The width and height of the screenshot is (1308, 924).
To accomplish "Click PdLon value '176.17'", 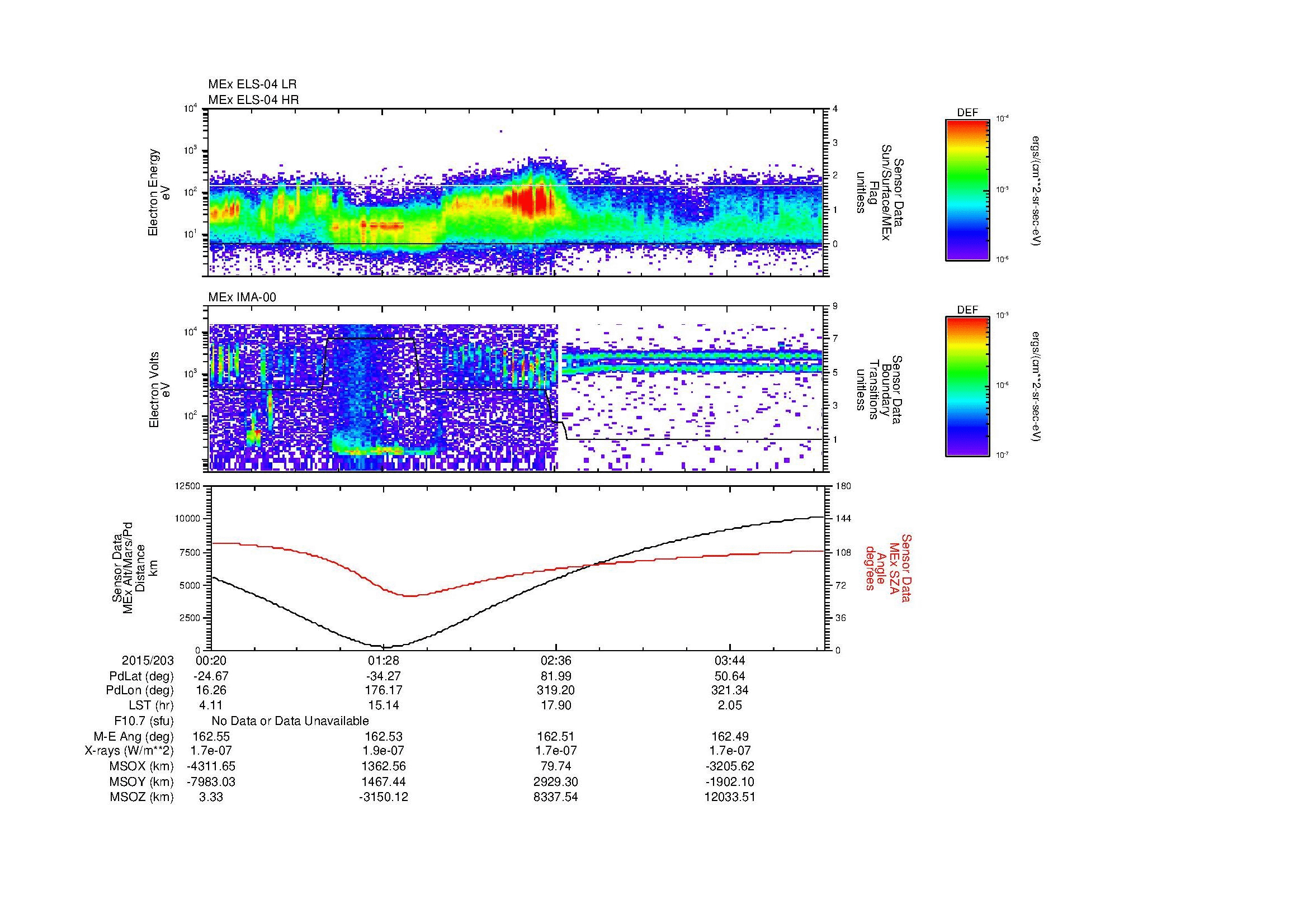I will 384,690.
